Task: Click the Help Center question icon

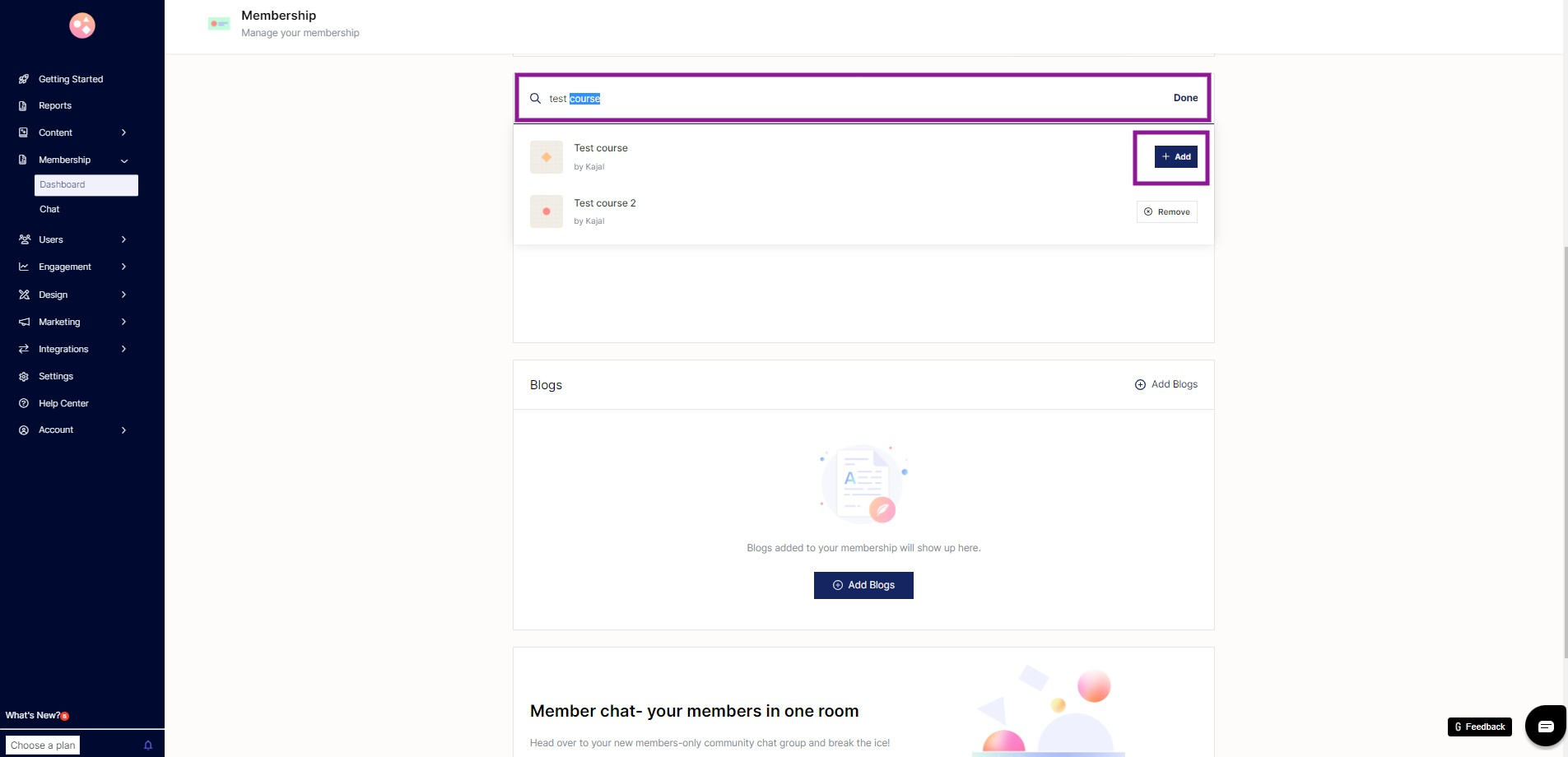Action: point(24,403)
